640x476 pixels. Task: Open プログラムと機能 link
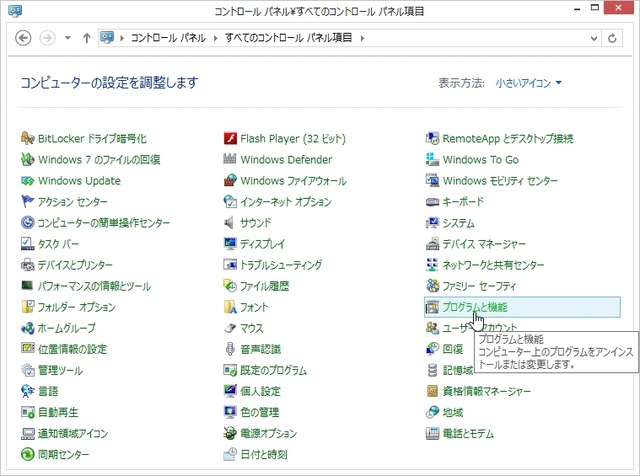click(x=475, y=307)
